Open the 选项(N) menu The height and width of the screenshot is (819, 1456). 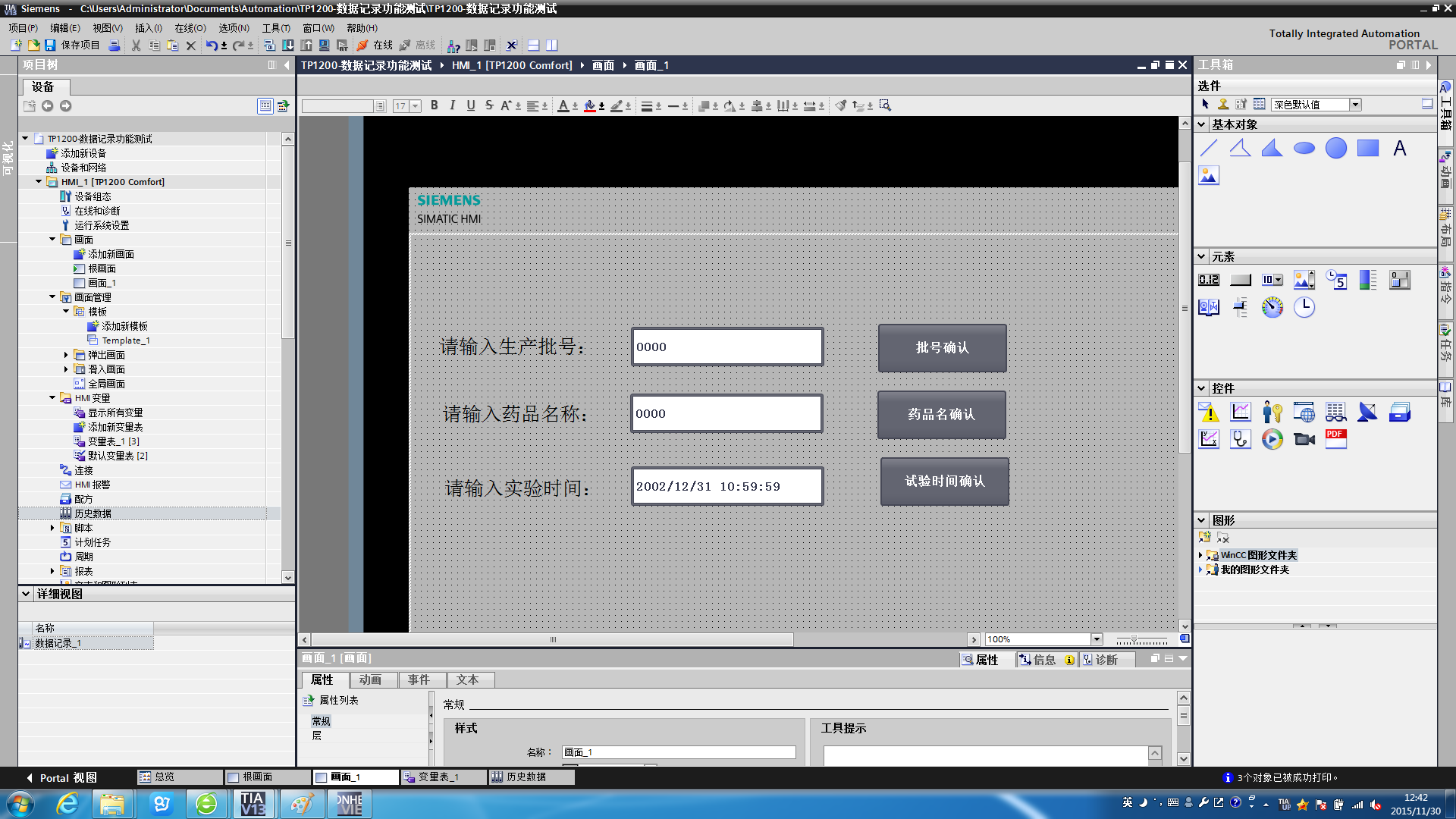click(x=234, y=28)
